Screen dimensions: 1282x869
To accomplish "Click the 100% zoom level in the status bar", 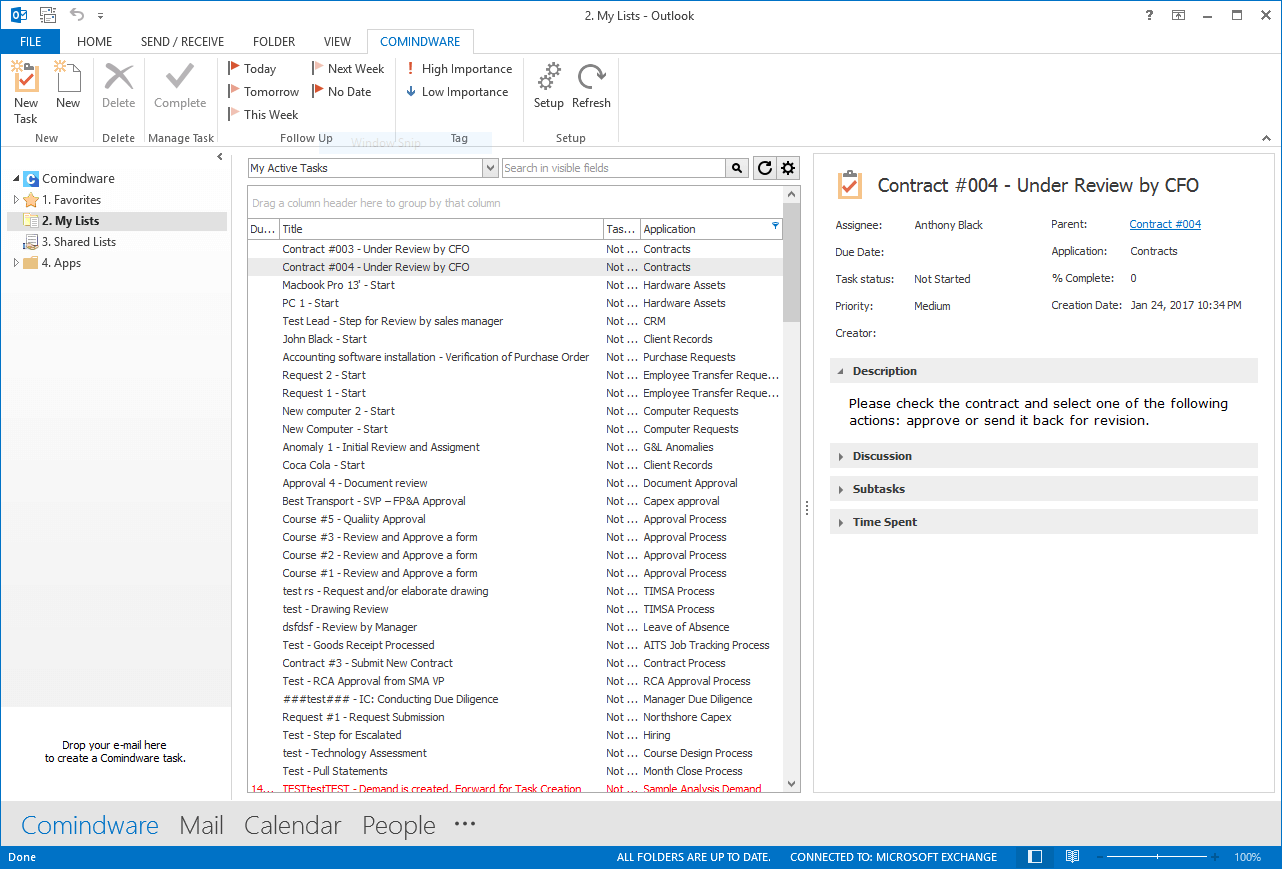I will [1247, 857].
